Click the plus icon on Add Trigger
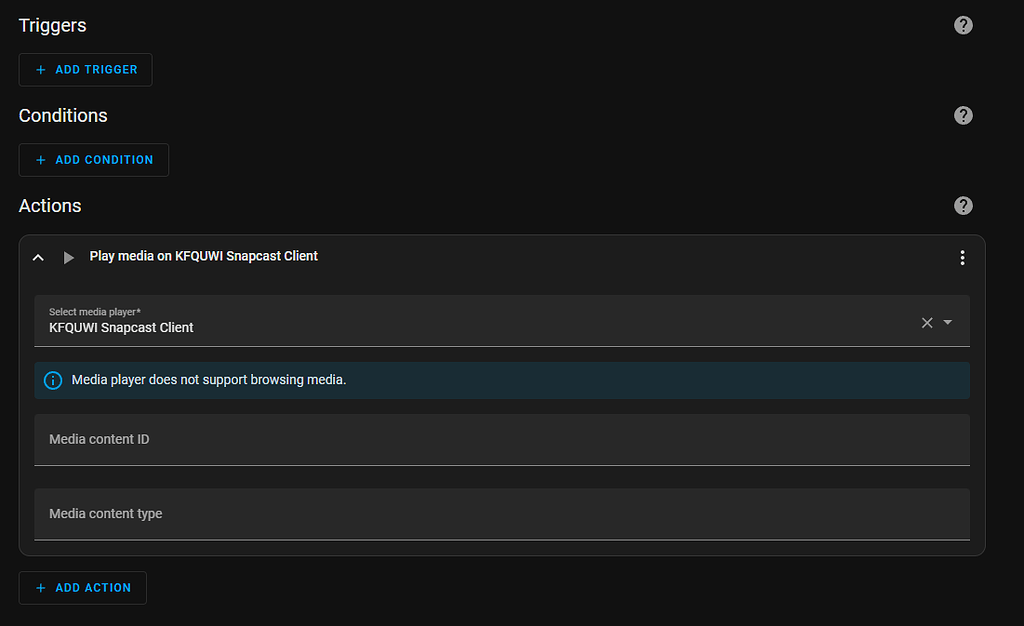The height and width of the screenshot is (626, 1024). (41, 70)
